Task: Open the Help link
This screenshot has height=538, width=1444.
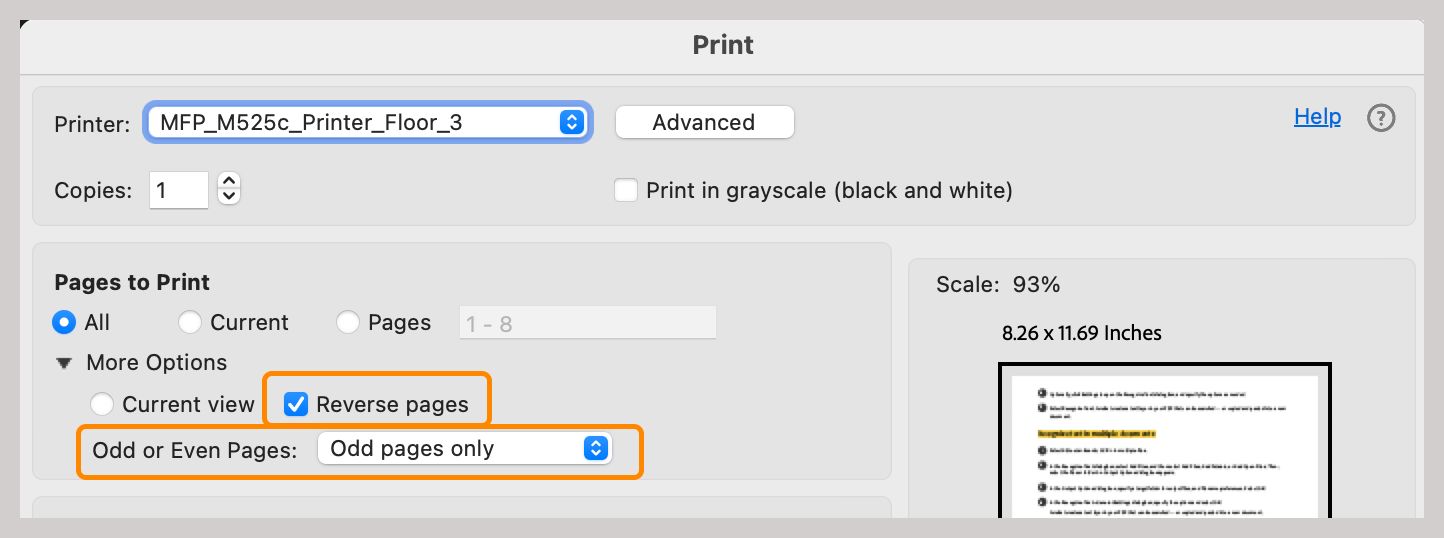Action: click(1317, 117)
